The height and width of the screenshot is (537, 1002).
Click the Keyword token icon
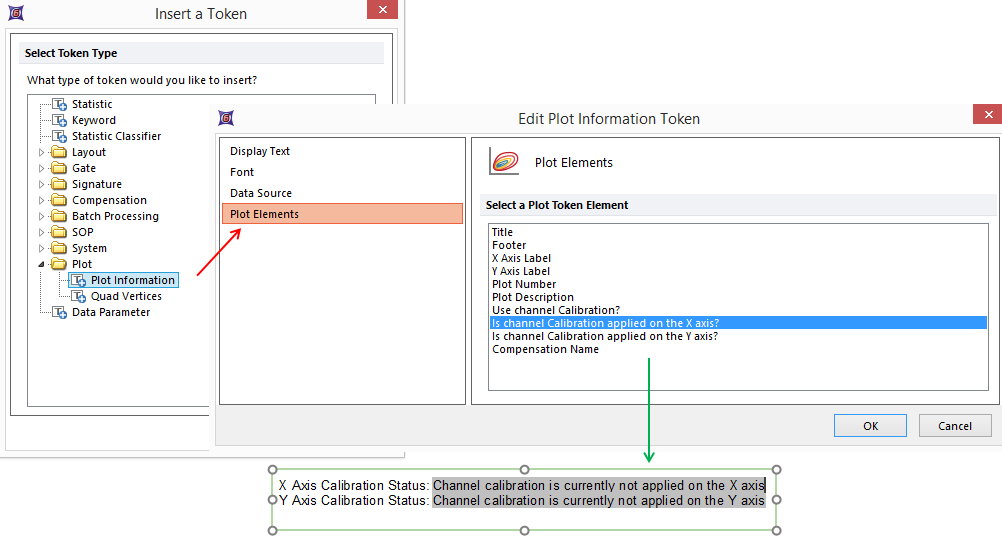(x=59, y=120)
